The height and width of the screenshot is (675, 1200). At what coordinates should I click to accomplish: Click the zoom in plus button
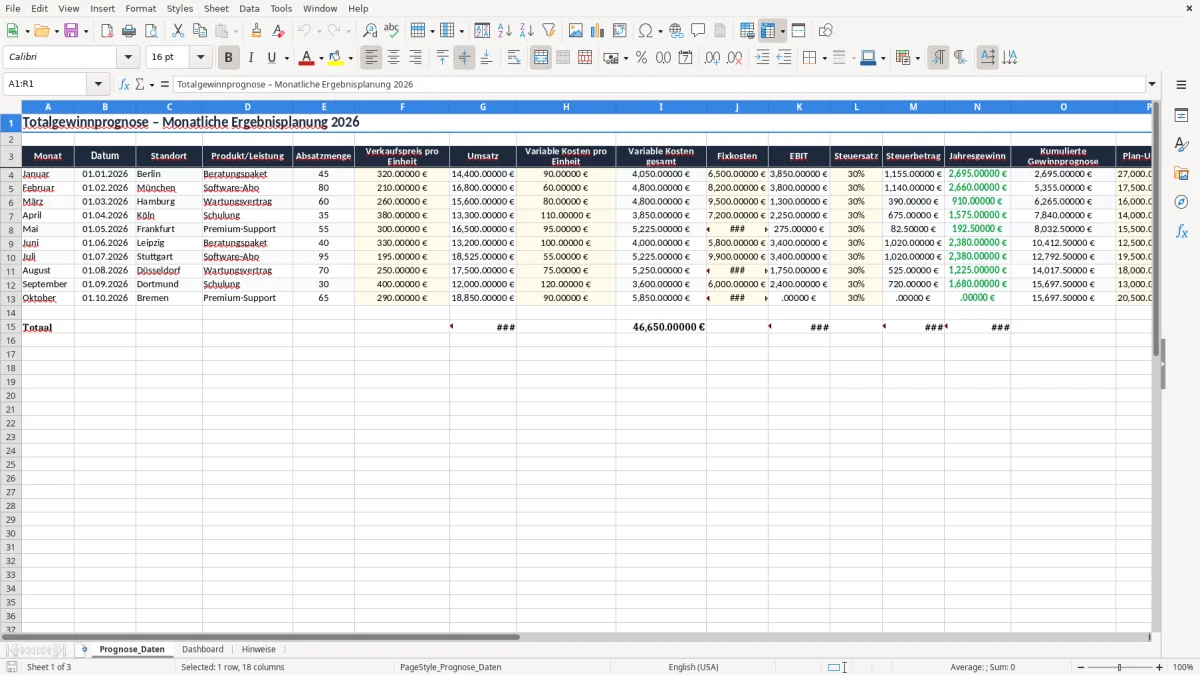(x=1160, y=667)
